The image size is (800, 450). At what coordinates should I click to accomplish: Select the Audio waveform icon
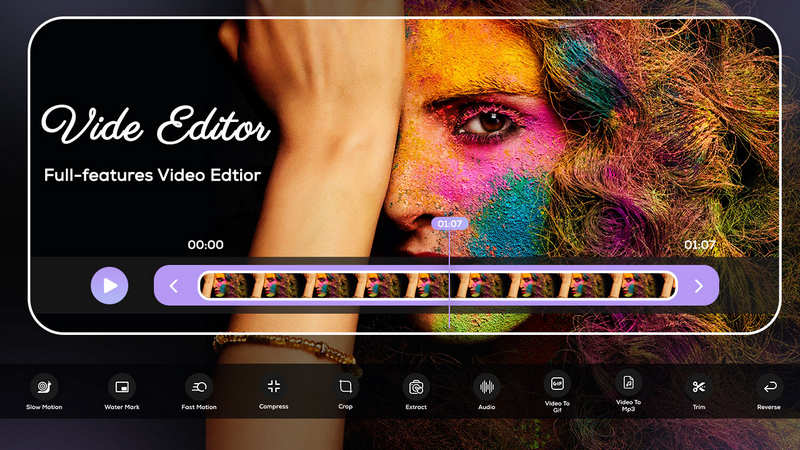[487, 387]
